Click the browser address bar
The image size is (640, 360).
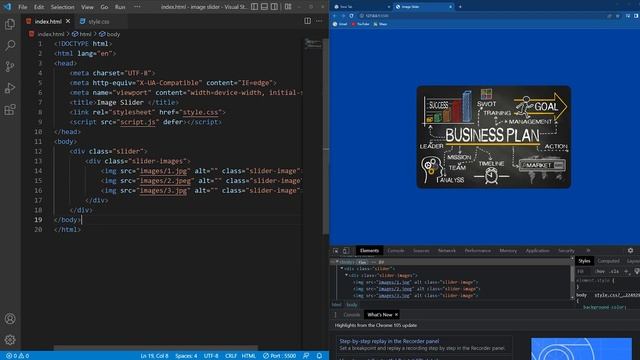(x=482, y=16)
